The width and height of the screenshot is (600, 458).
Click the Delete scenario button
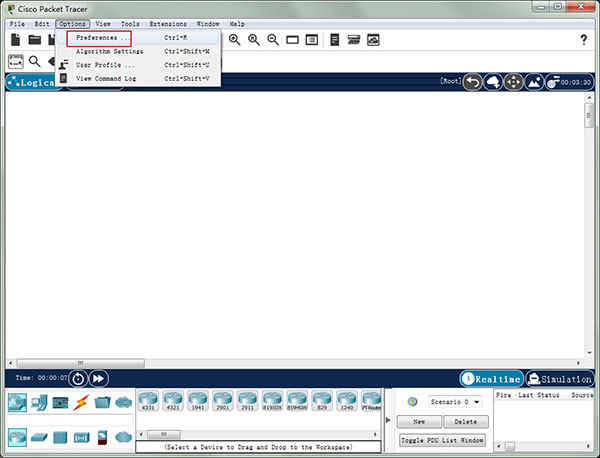point(466,422)
